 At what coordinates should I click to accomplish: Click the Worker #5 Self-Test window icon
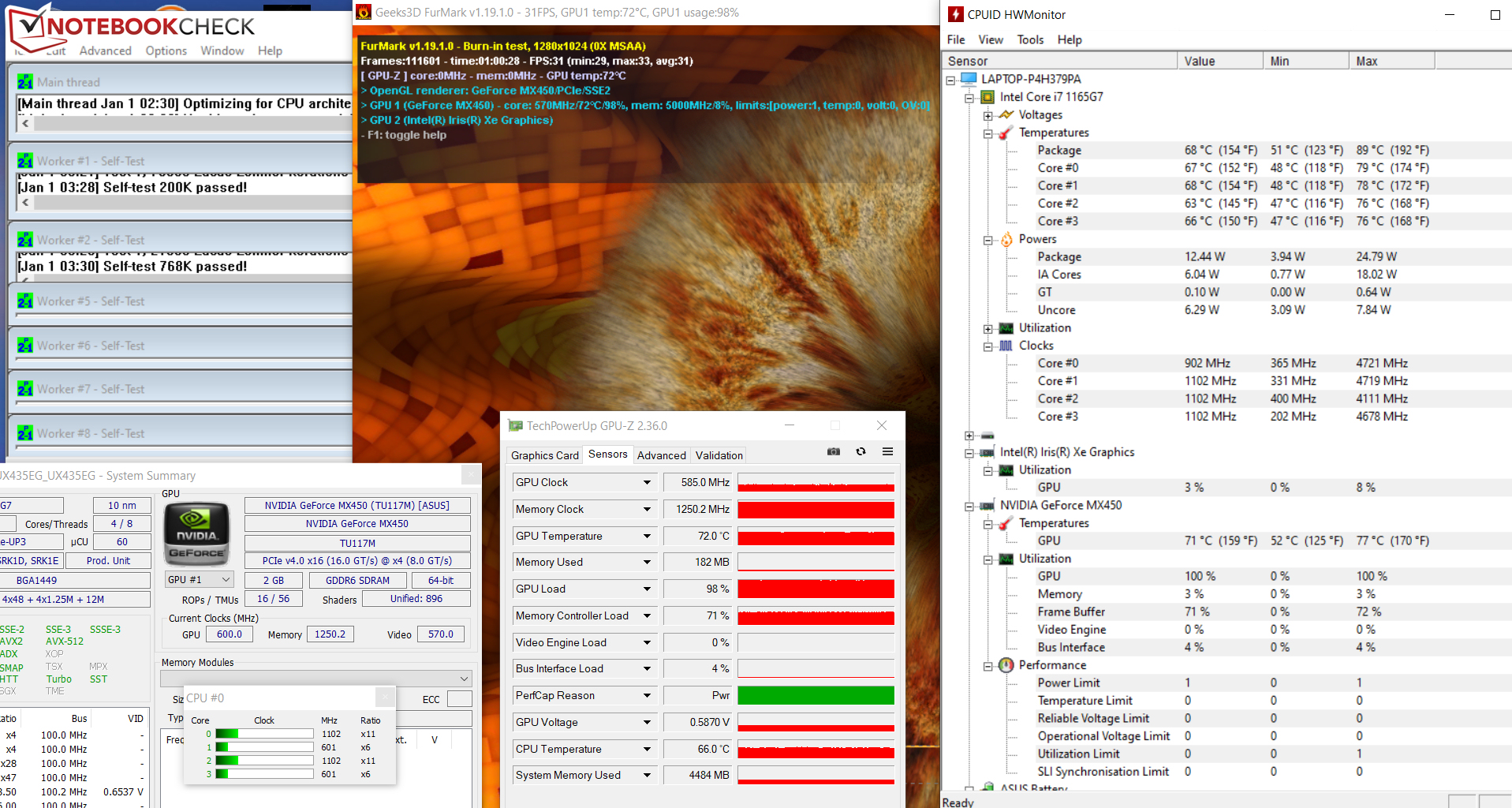tap(25, 301)
